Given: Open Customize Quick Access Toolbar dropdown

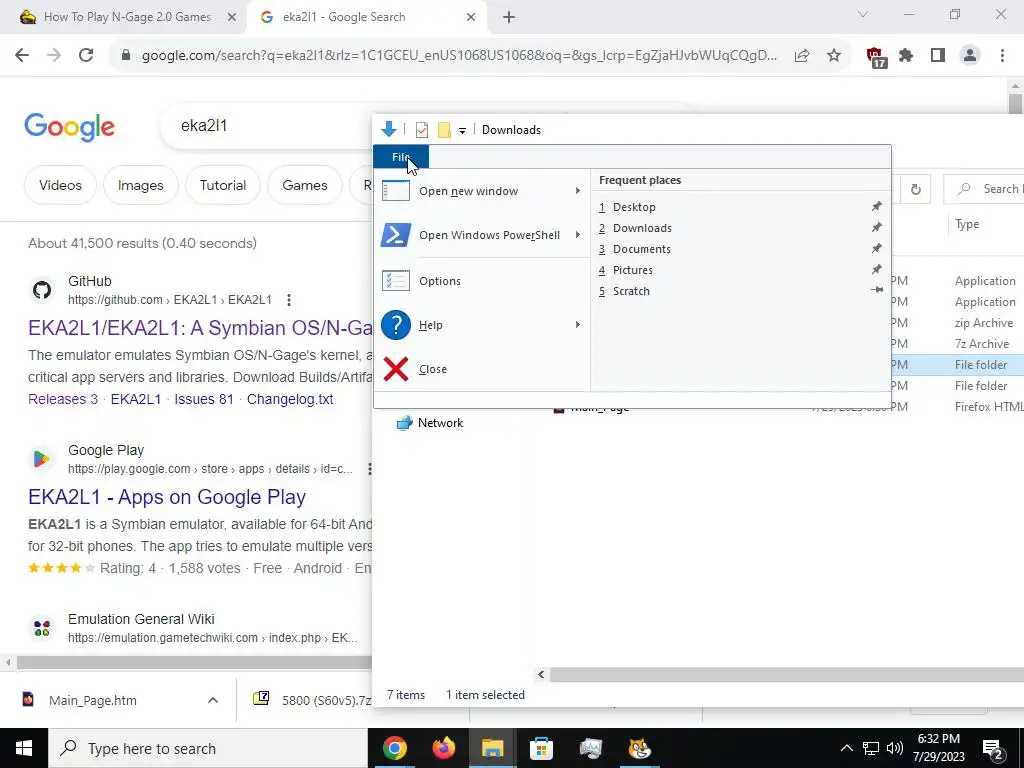Looking at the screenshot, I should (x=462, y=131).
